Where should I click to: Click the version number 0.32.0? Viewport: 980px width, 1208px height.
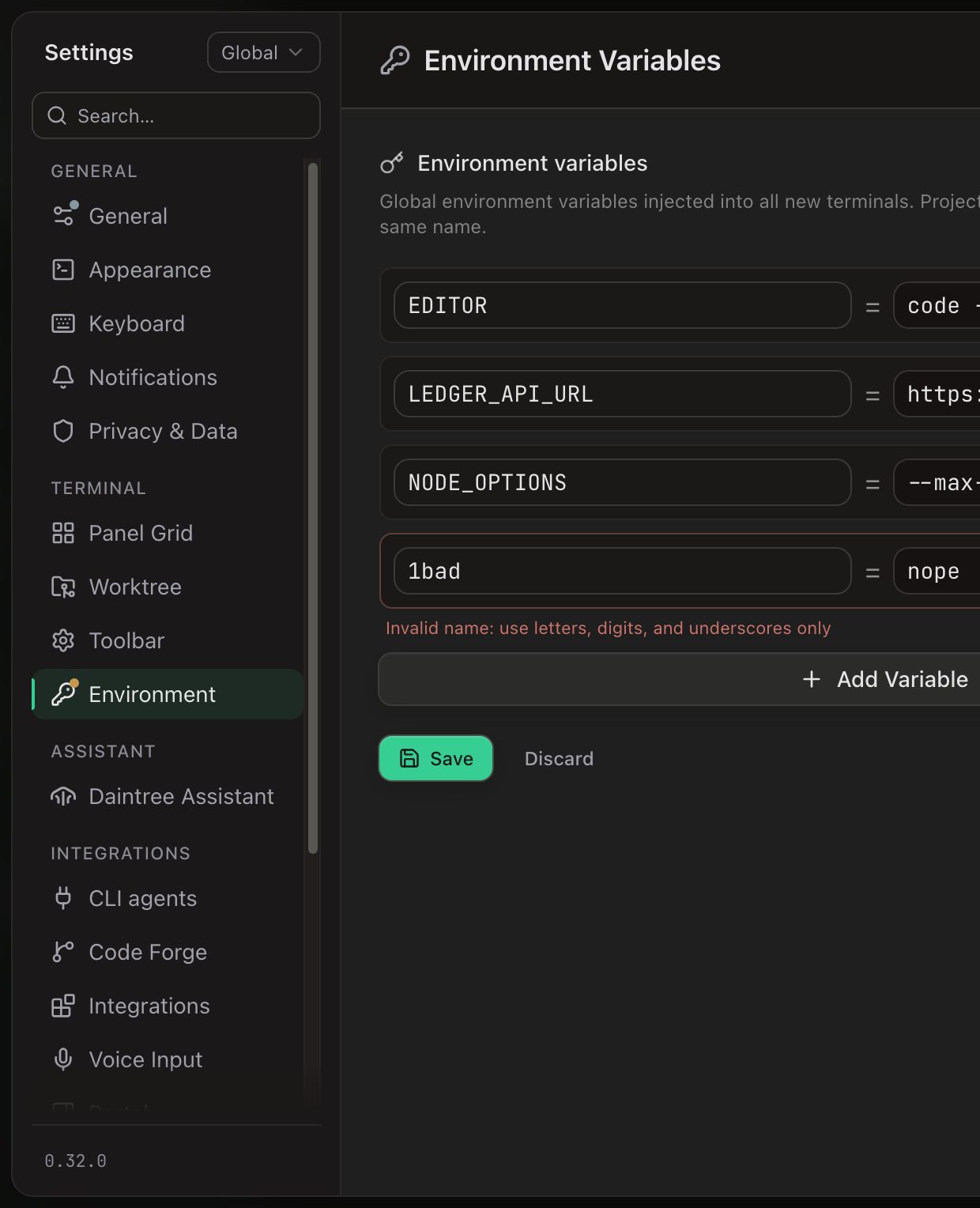pyautogui.click(x=75, y=1161)
